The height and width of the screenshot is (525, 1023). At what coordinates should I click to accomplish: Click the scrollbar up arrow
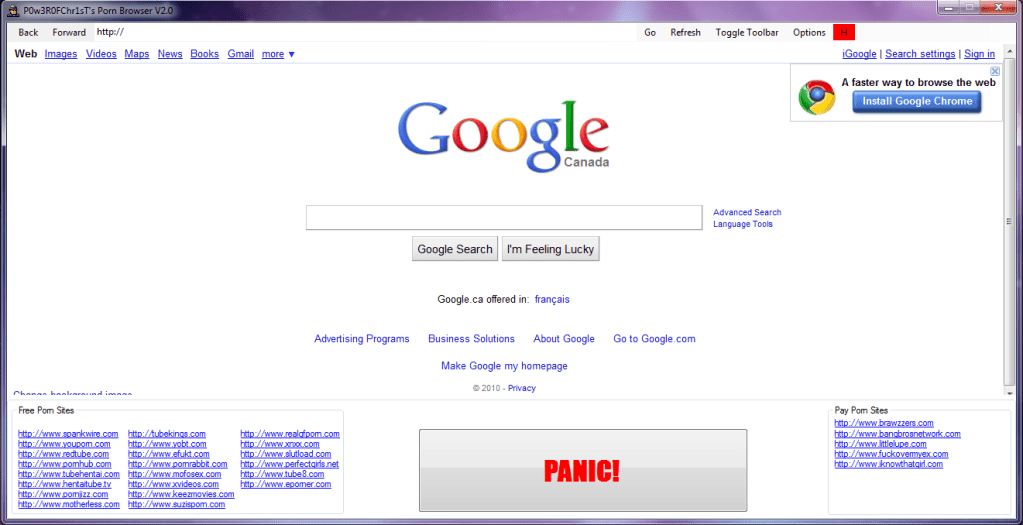tap(1011, 49)
